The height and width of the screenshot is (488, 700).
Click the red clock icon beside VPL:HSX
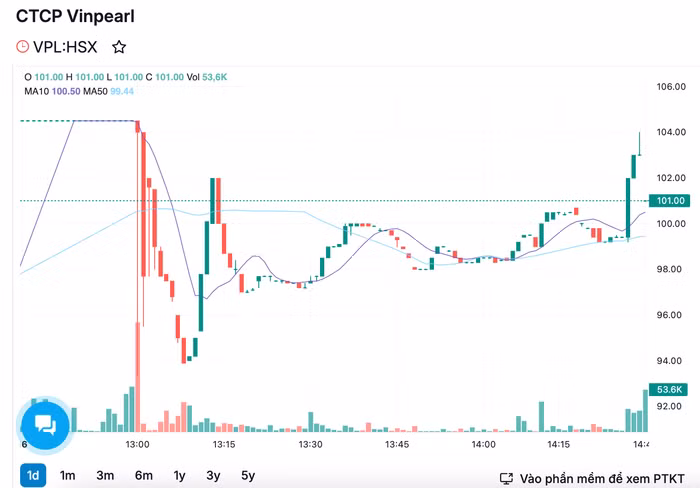pos(23,46)
